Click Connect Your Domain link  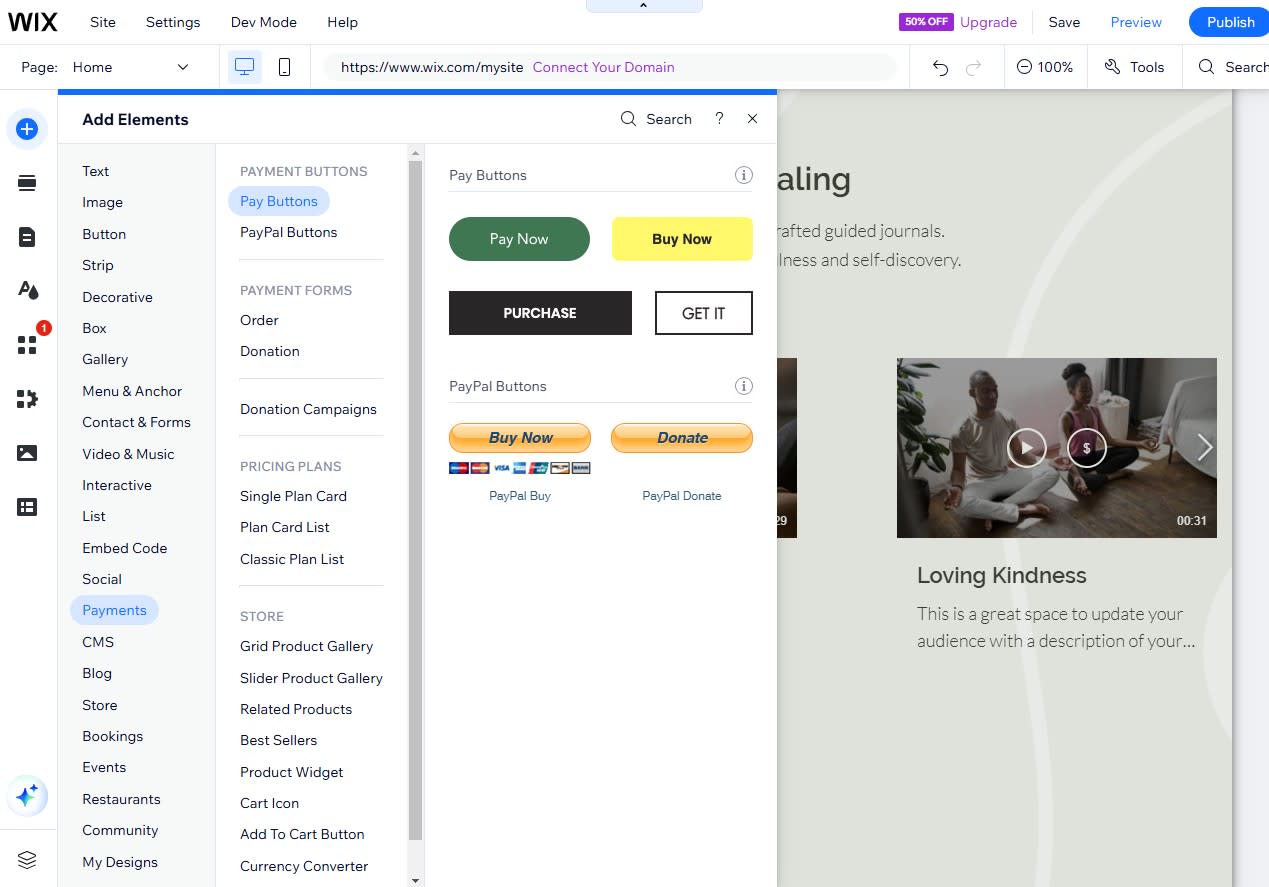pos(603,67)
